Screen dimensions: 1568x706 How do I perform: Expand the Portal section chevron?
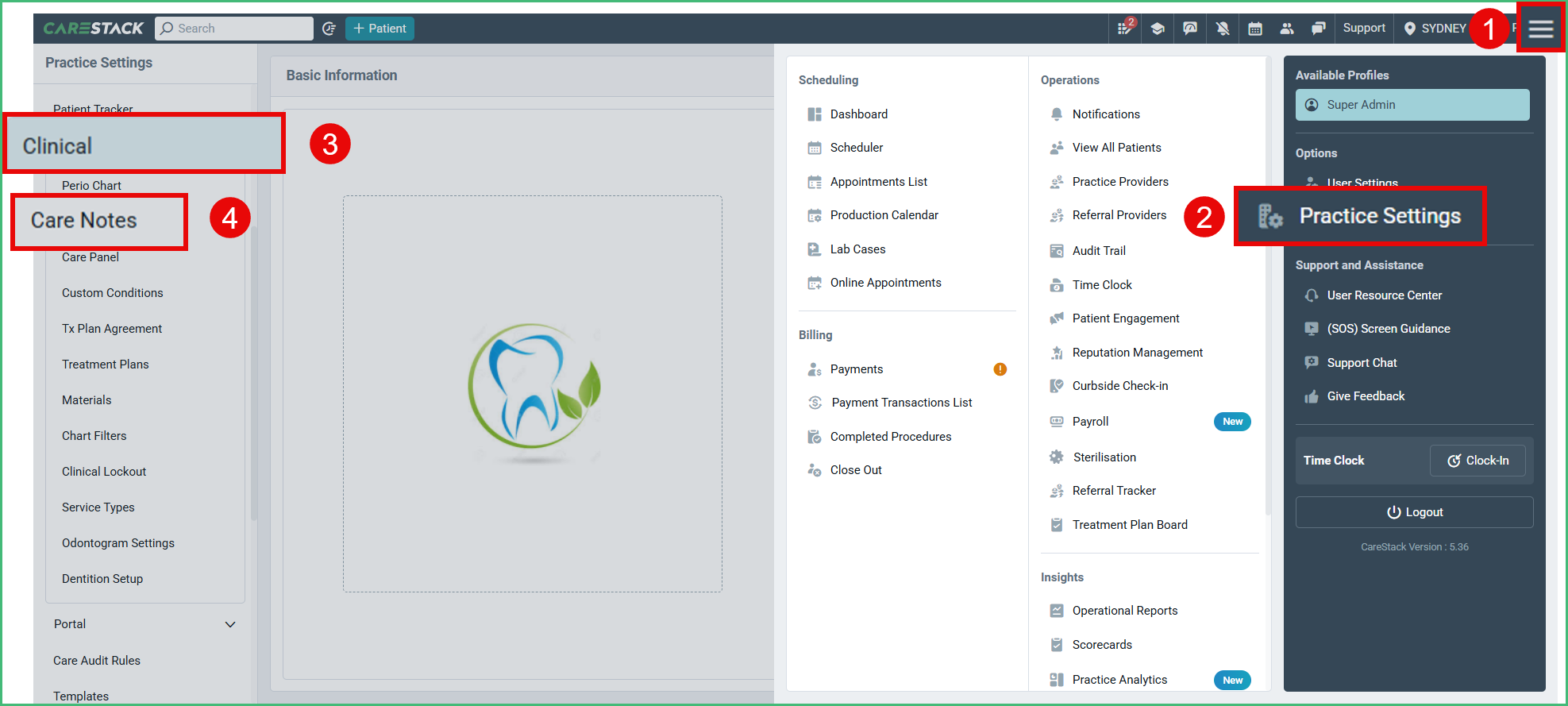[230, 624]
